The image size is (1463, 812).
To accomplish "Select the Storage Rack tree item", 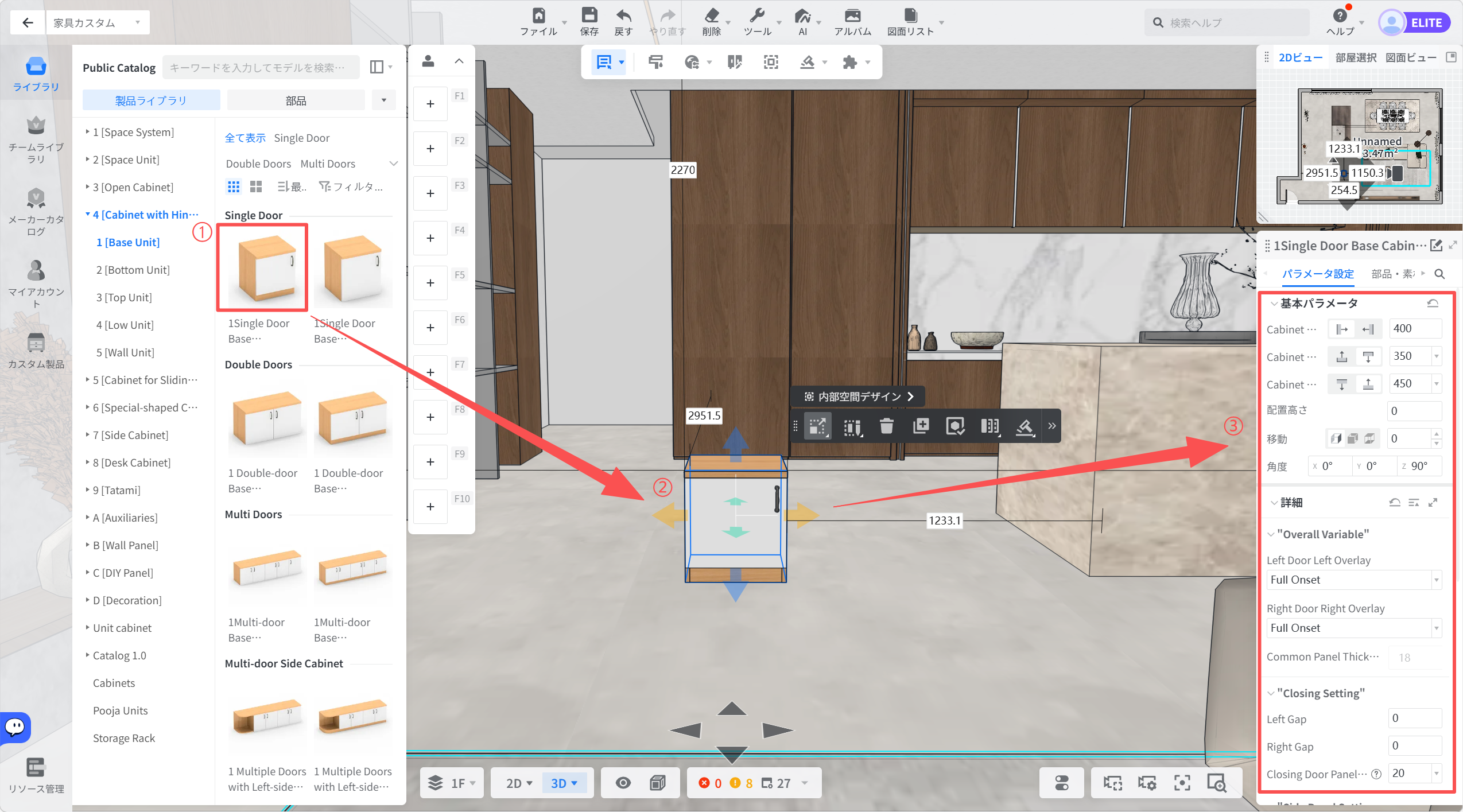I will coord(124,738).
